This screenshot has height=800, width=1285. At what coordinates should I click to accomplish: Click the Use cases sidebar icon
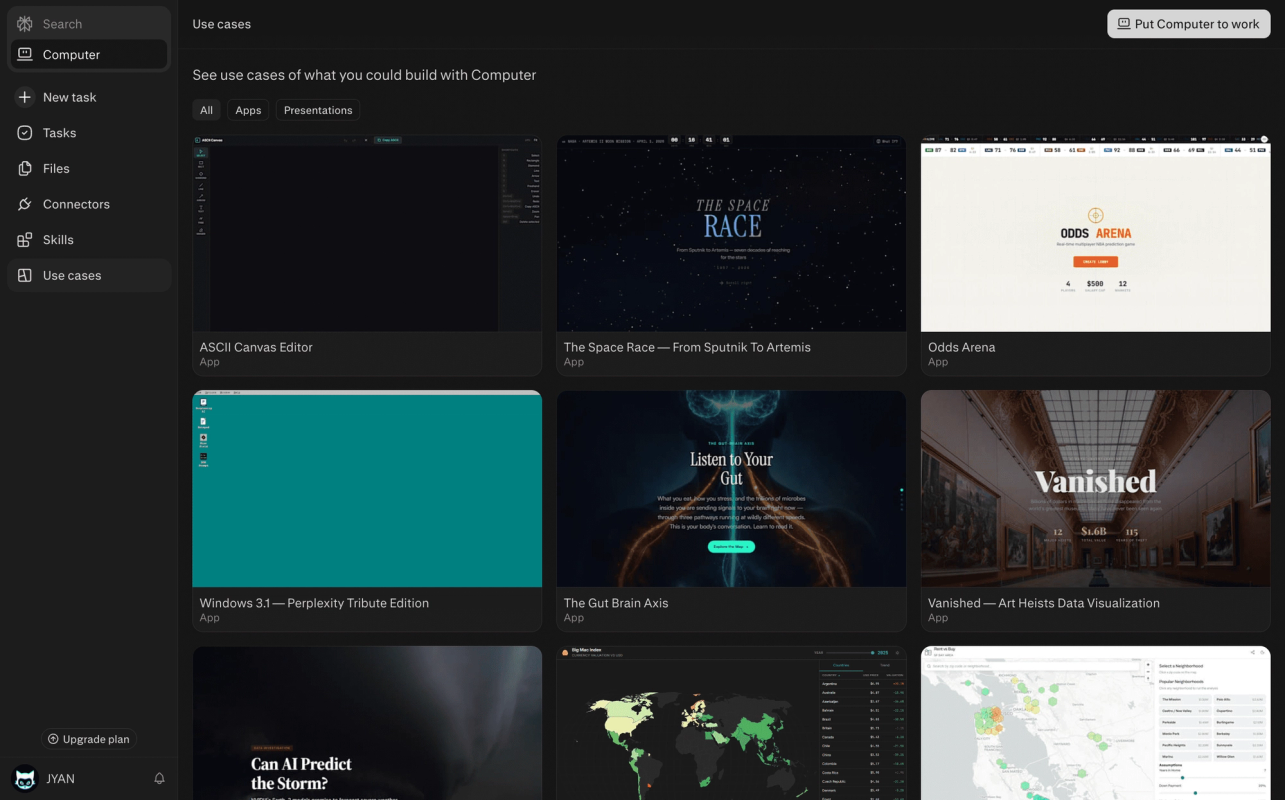(25, 275)
